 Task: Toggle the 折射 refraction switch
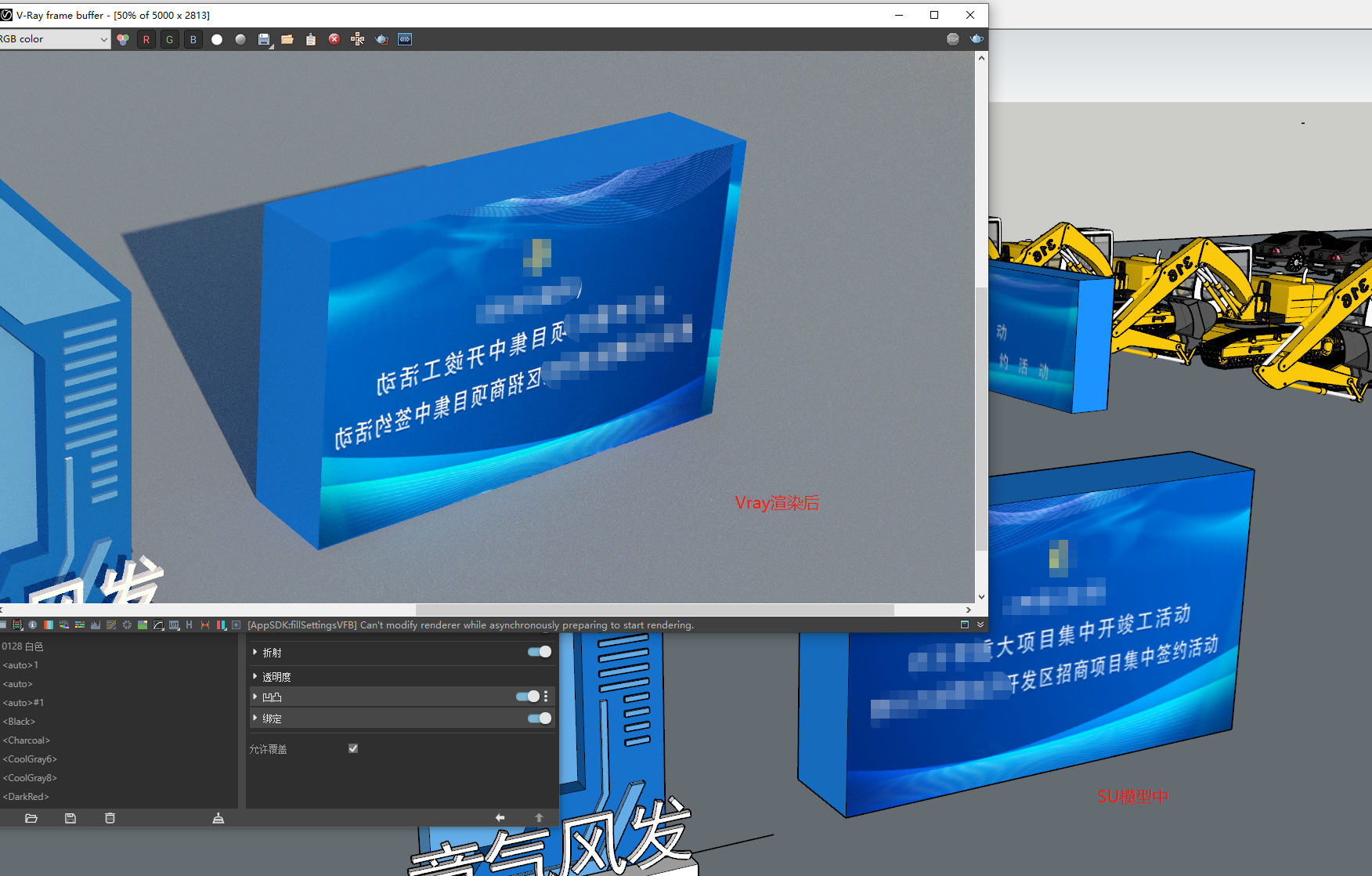pos(540,652)
